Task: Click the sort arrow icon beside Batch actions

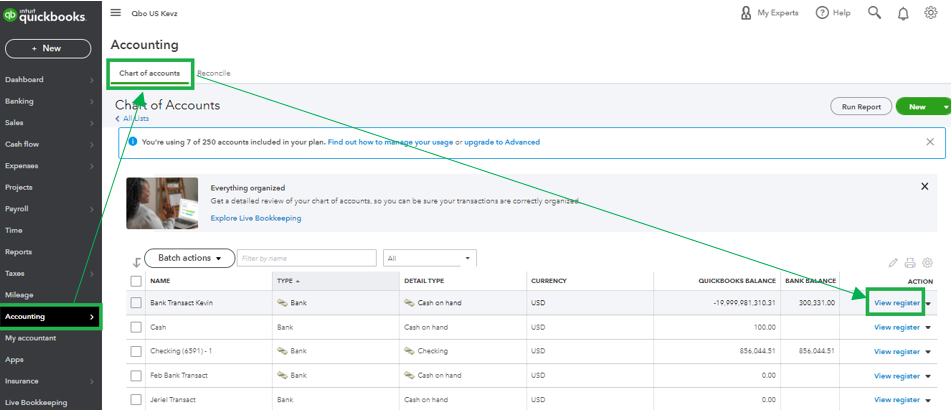Action: pyautogui.click(x=137, y=262)
